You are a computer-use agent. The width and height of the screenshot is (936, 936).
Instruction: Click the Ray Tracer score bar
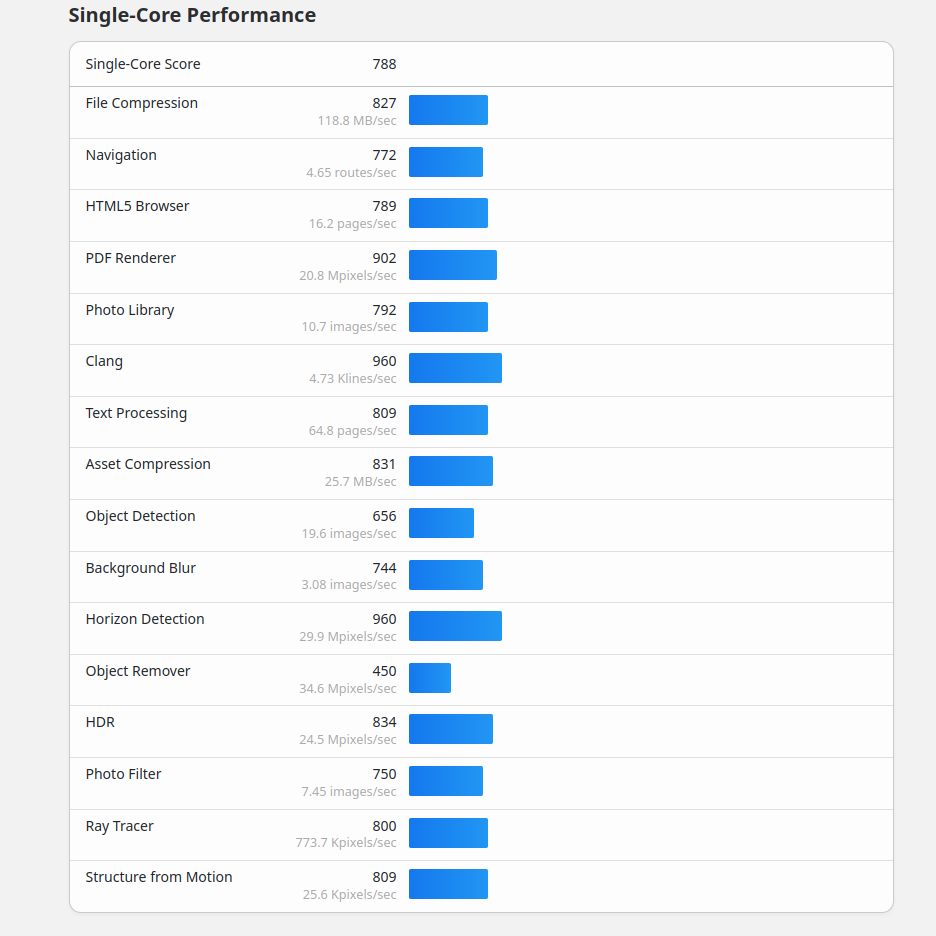point(448,833)
